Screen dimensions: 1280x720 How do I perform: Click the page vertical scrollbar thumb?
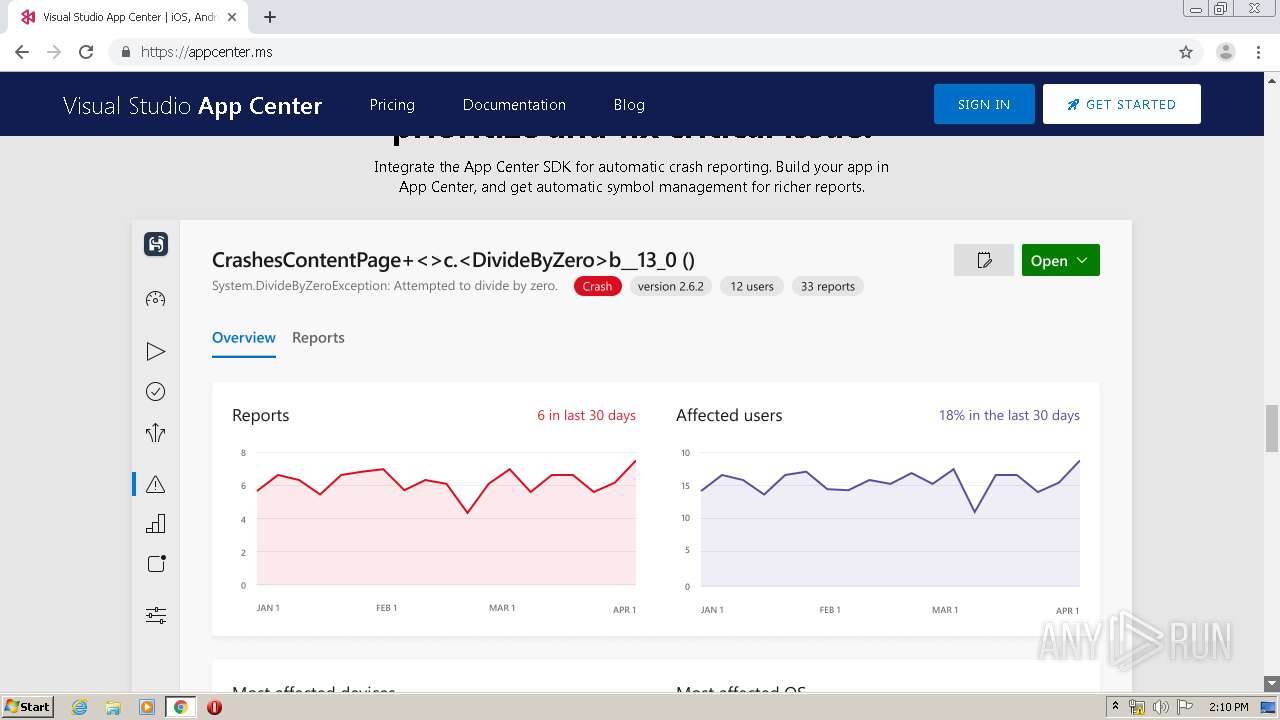(1271, 429)
